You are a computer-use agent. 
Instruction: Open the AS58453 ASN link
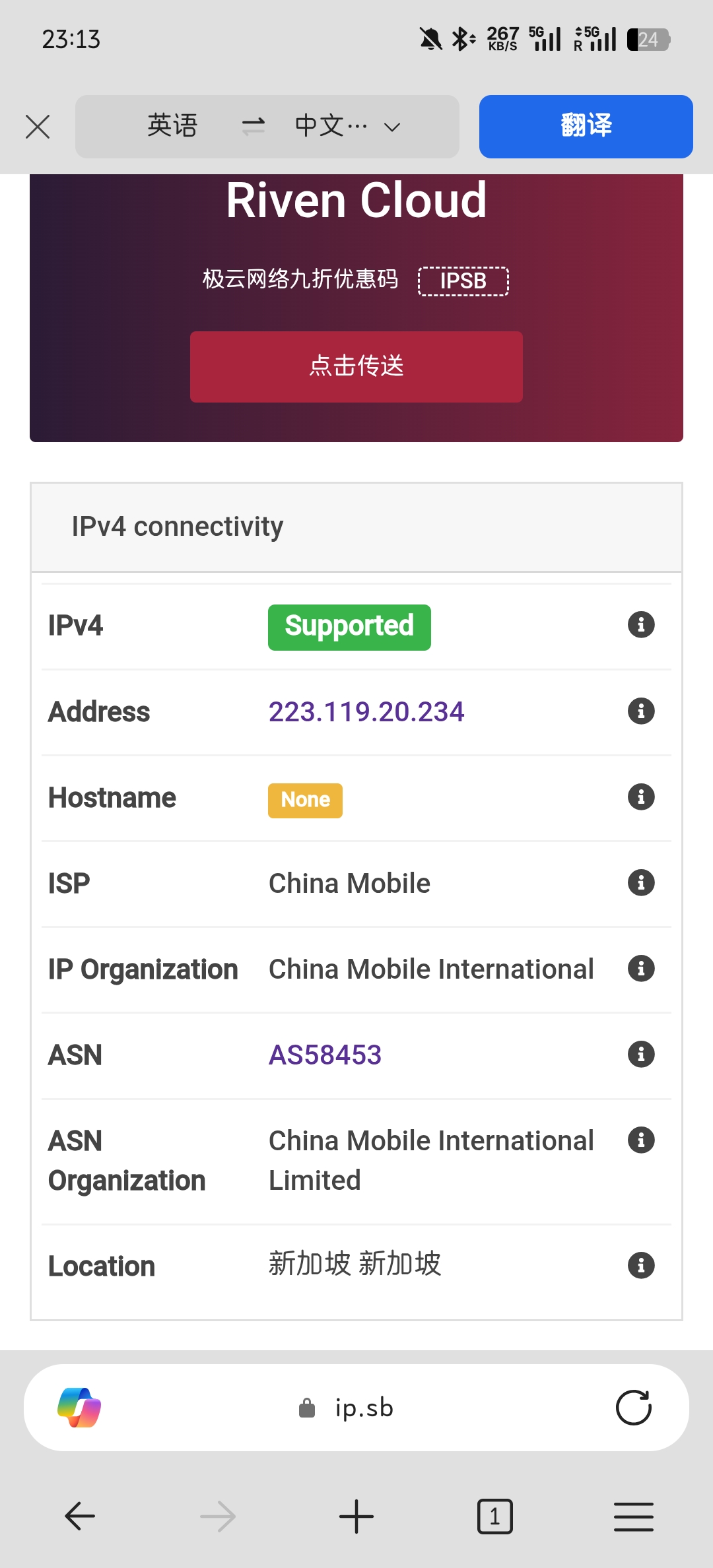(325, 1055)
